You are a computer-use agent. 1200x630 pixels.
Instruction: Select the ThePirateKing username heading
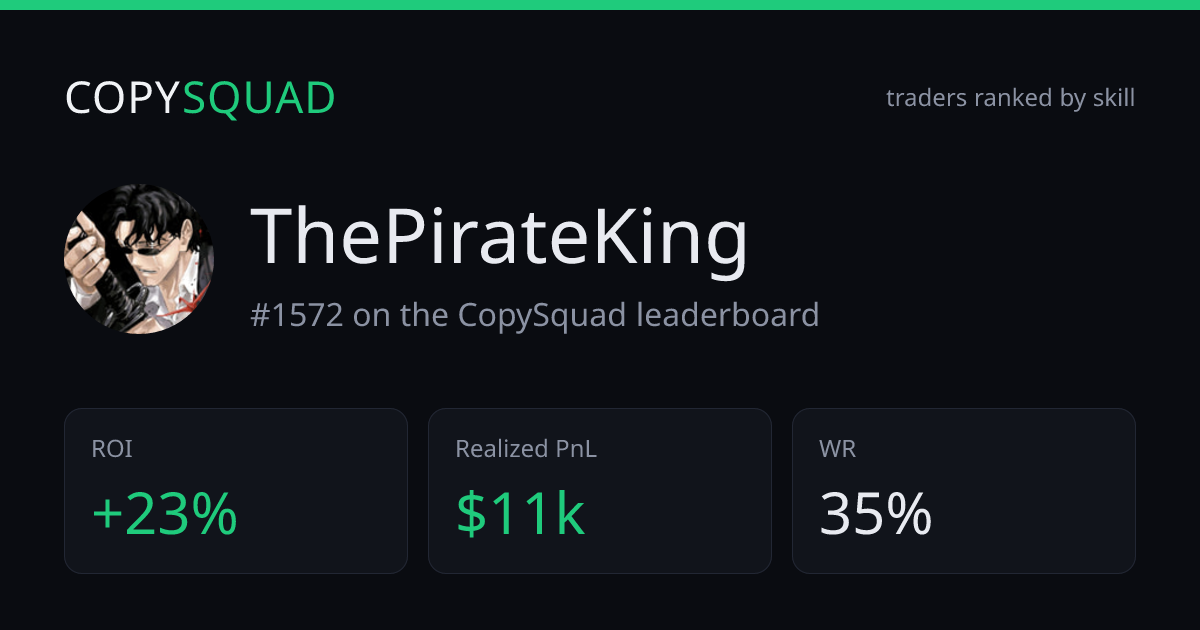coord(499,240)
